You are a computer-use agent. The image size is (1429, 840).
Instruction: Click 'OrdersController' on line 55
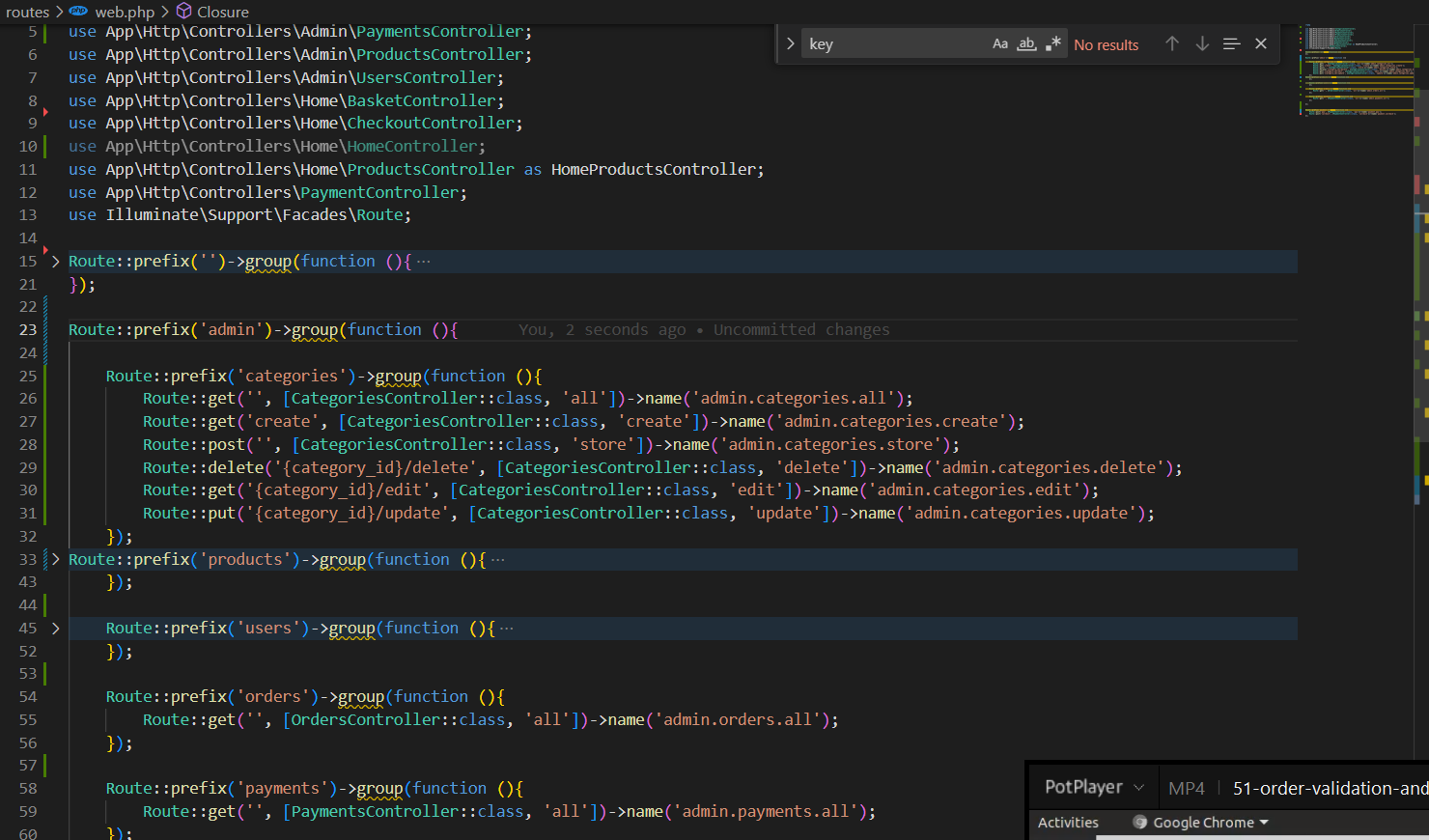pyautogui.click(x=365, y=720)
